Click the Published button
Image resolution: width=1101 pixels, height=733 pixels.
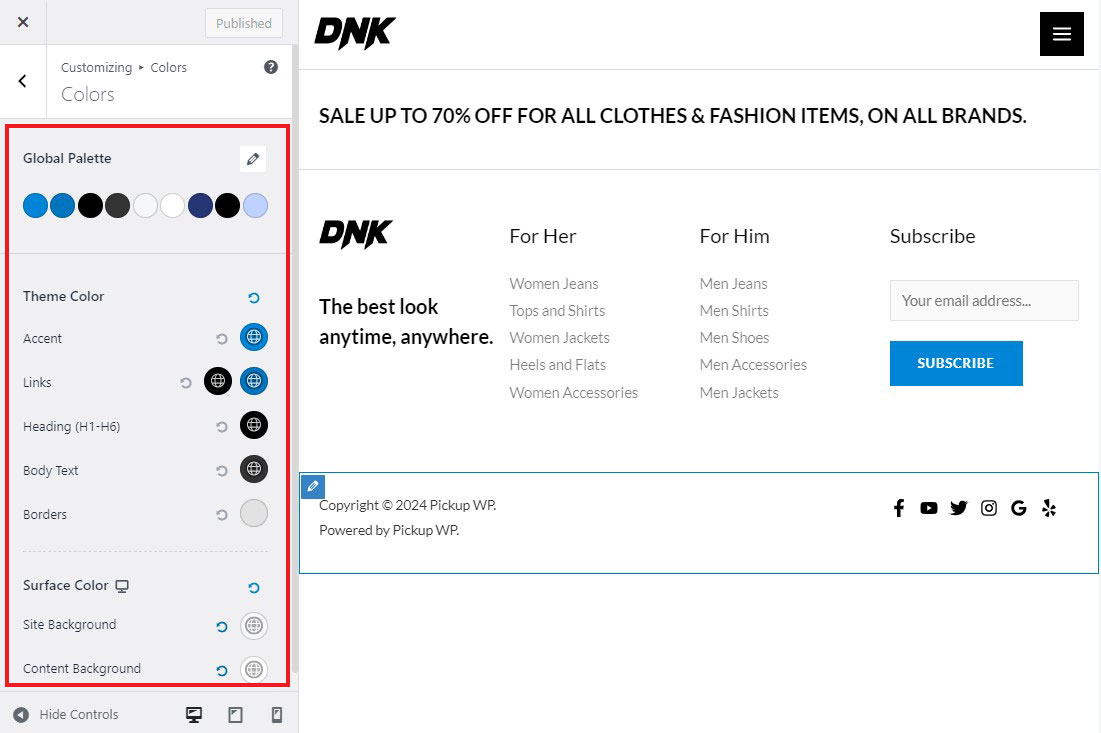coord(244,23)
